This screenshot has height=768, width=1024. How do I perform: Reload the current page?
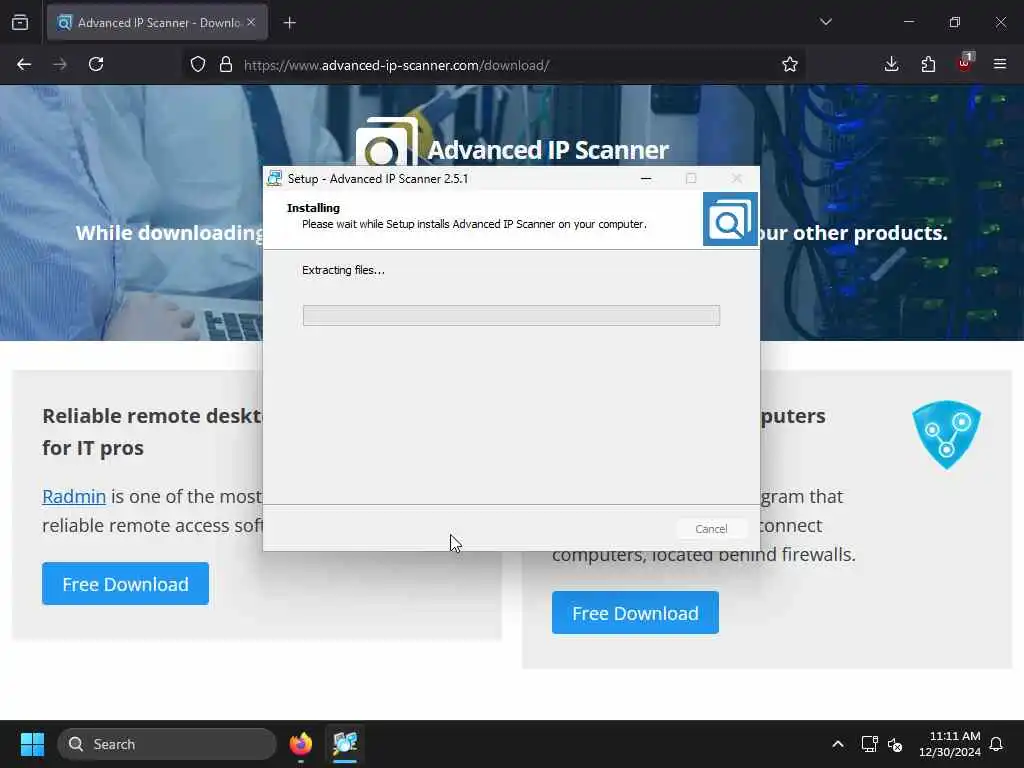pos(96,64)
